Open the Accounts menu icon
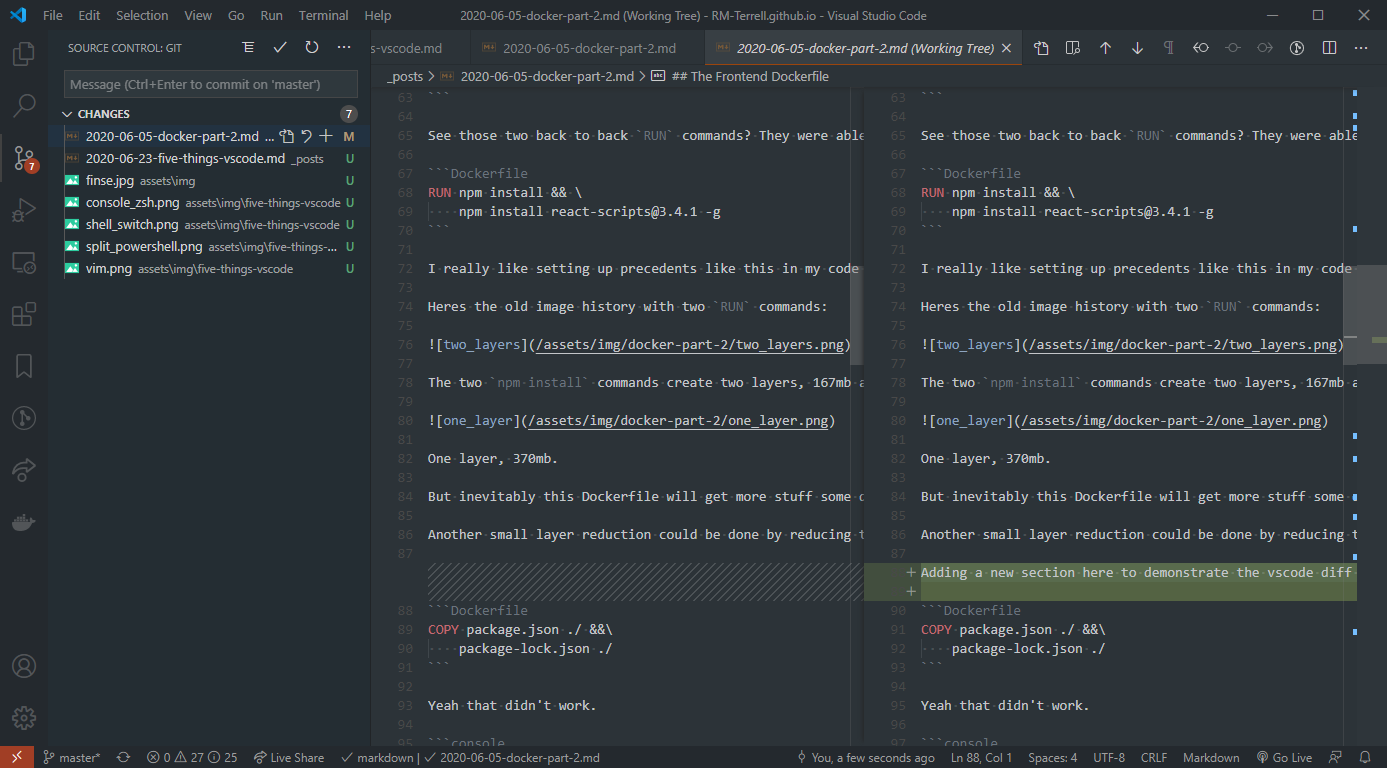Screen dimensions: 1387x768 point(24,666)
